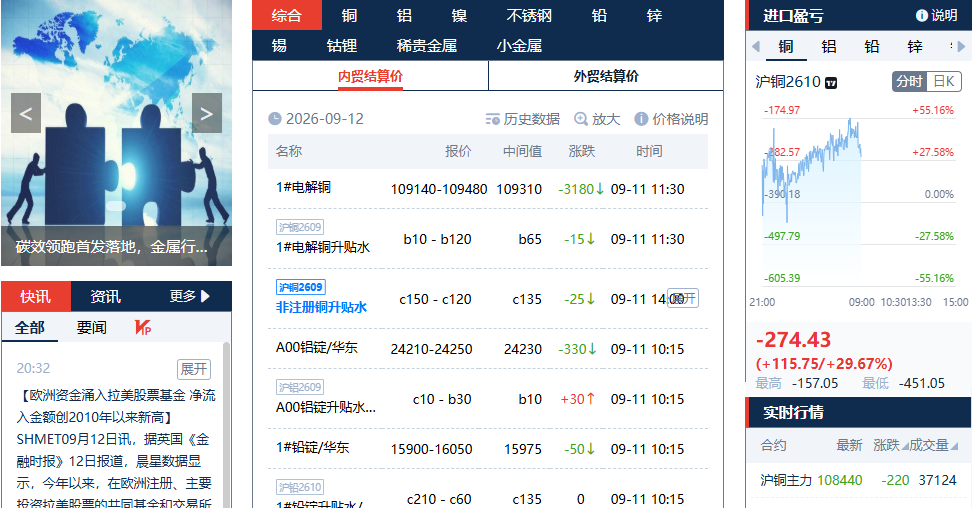Select the 钴锂 category tab

(x=342, y=45)
